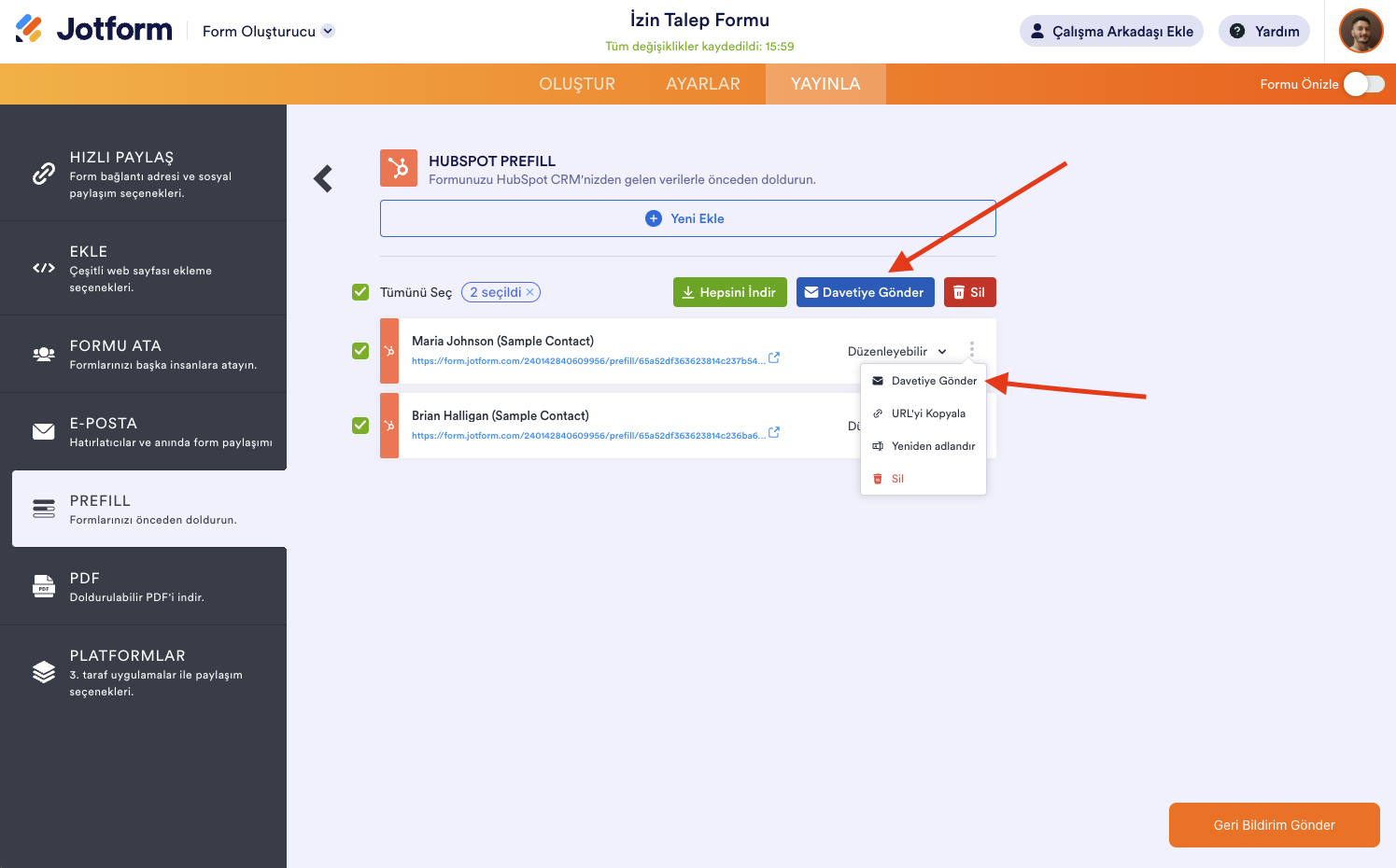Click the layers icon beside Platformlar
This screenshot has width=1396, height=868.
coord(44,672)
